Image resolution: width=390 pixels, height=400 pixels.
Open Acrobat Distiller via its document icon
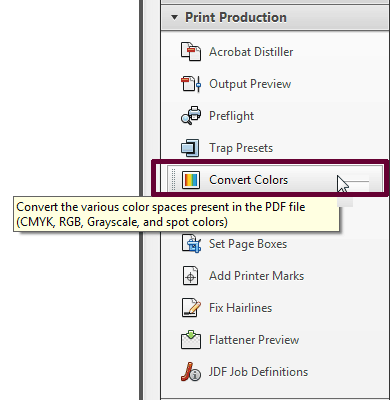(x=191, y=52)
